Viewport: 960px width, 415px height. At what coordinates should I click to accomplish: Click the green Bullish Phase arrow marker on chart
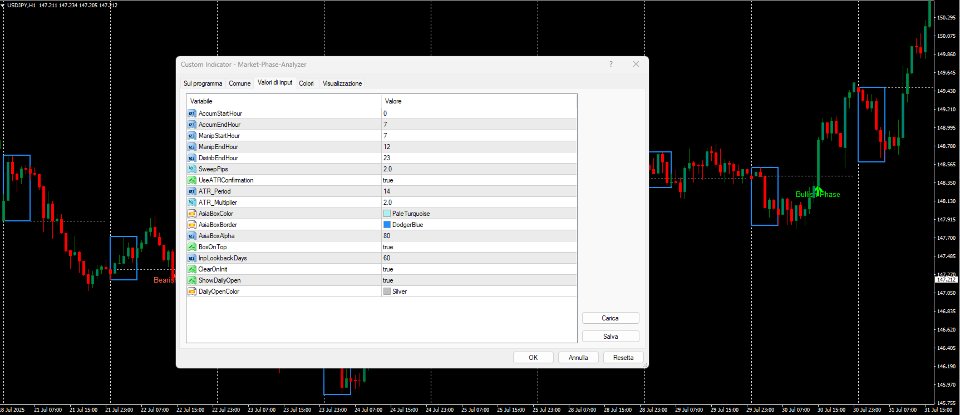818,189
